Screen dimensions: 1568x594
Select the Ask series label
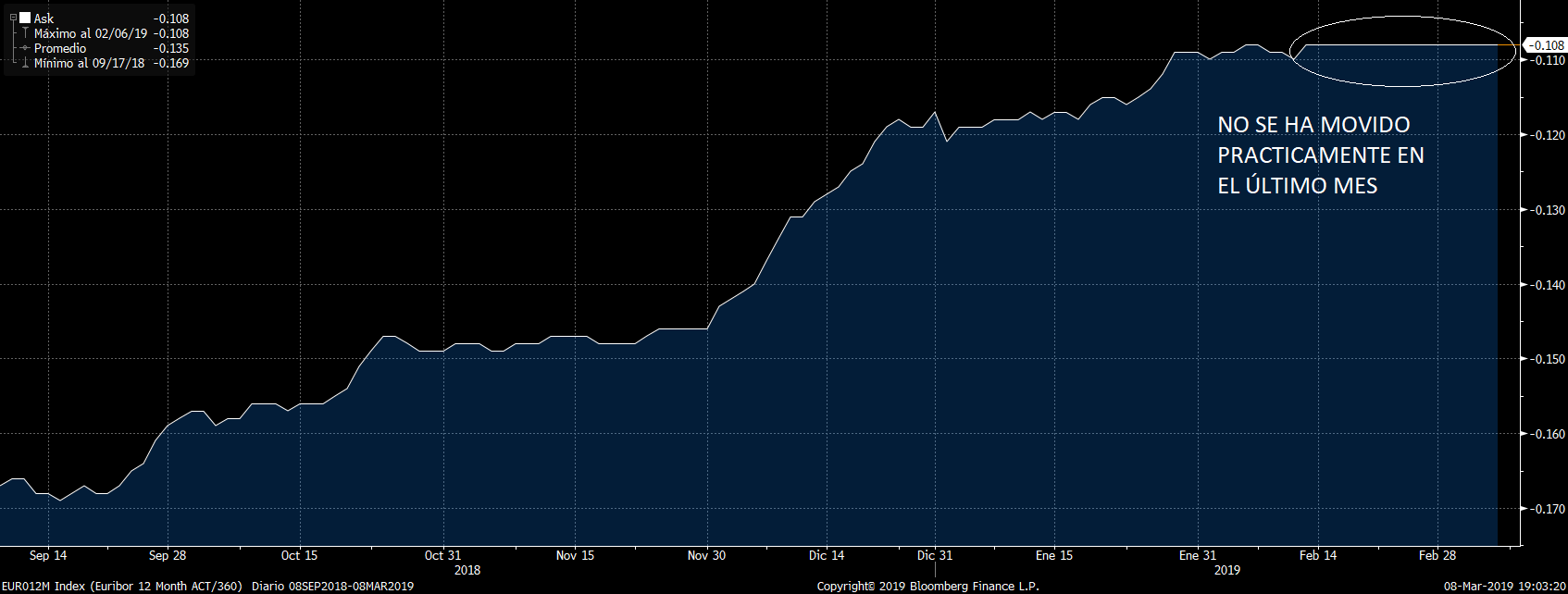[44, 19]
